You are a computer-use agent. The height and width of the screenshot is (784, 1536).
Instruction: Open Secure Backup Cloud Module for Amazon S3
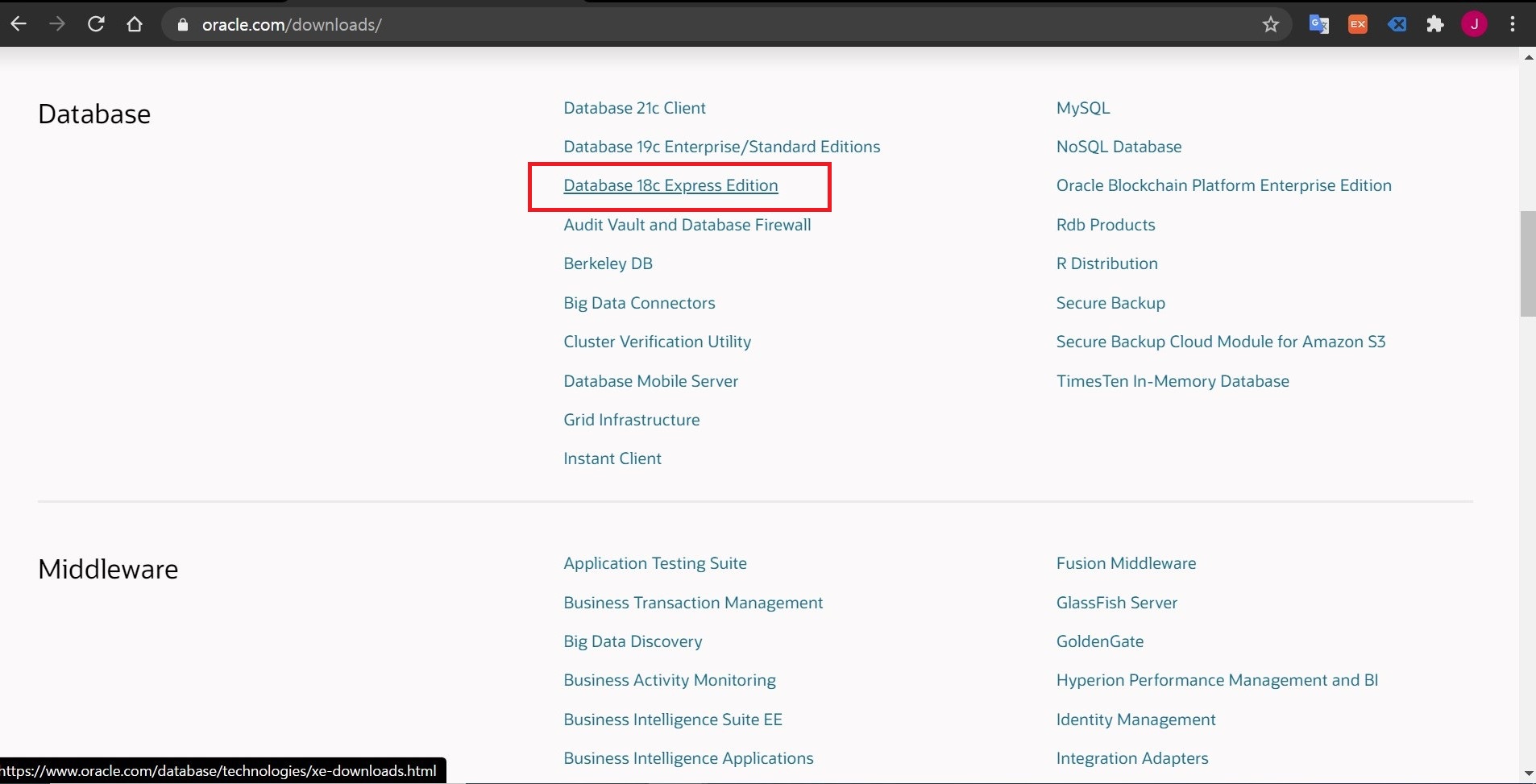coord(1221,342)
